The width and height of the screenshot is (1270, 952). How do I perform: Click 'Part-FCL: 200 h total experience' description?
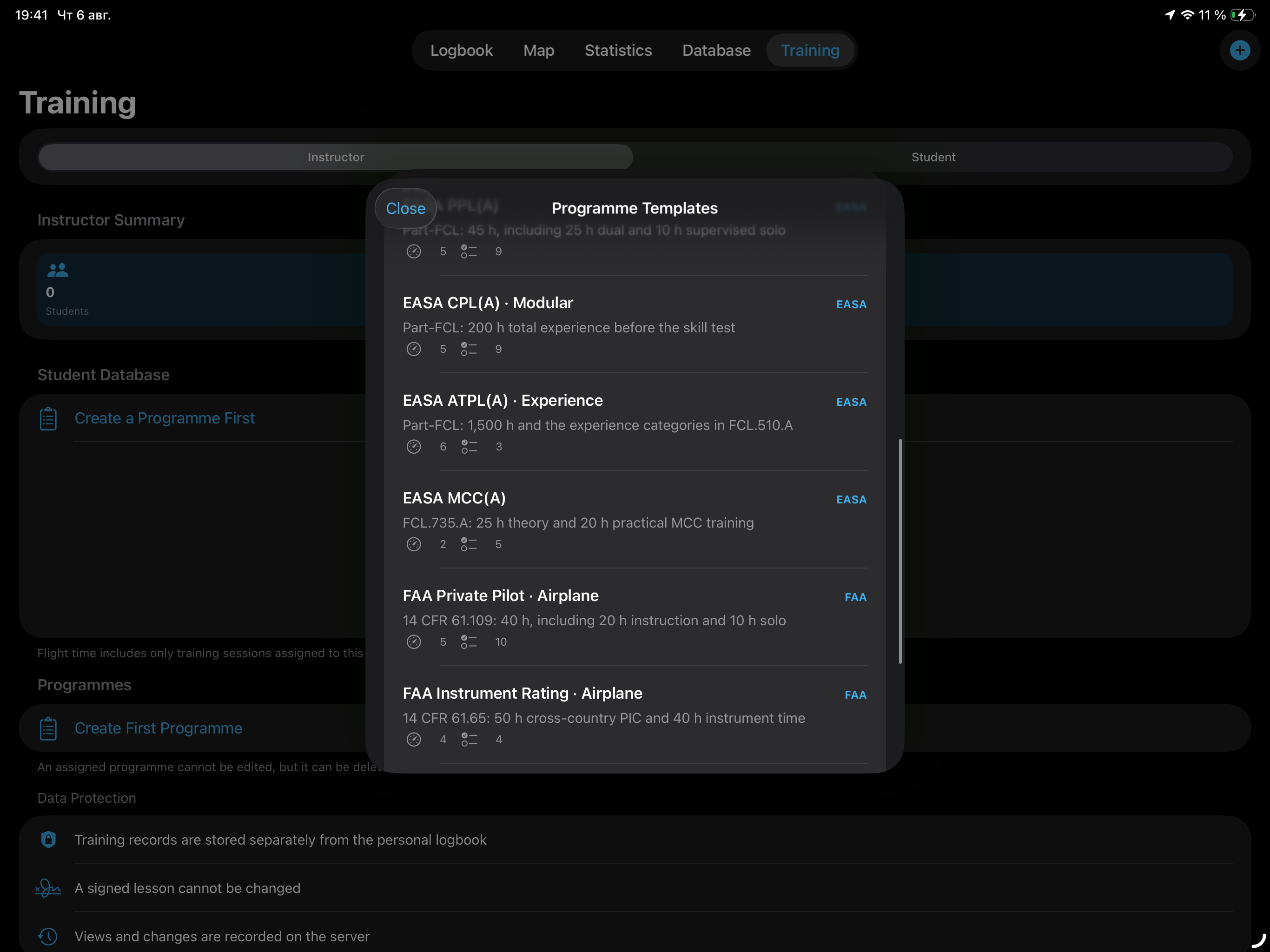tap(569, 328)
